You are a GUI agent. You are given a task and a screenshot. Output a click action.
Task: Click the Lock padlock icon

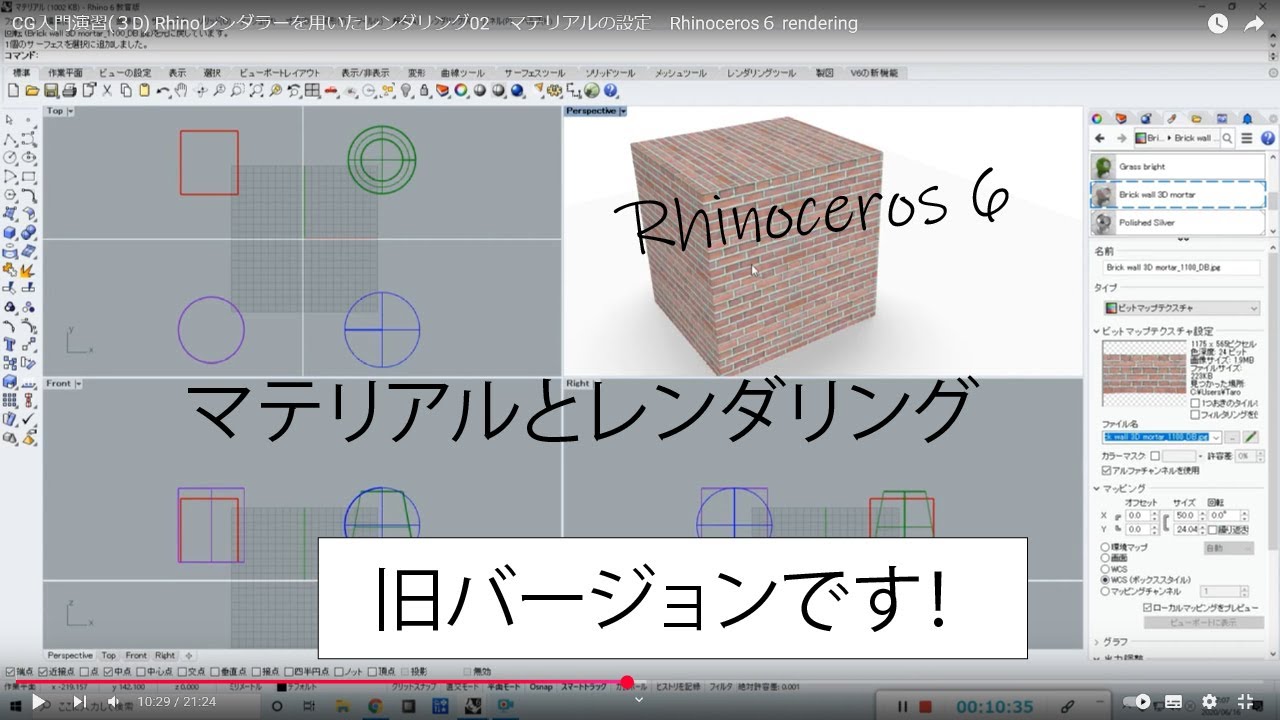[424, 90]
